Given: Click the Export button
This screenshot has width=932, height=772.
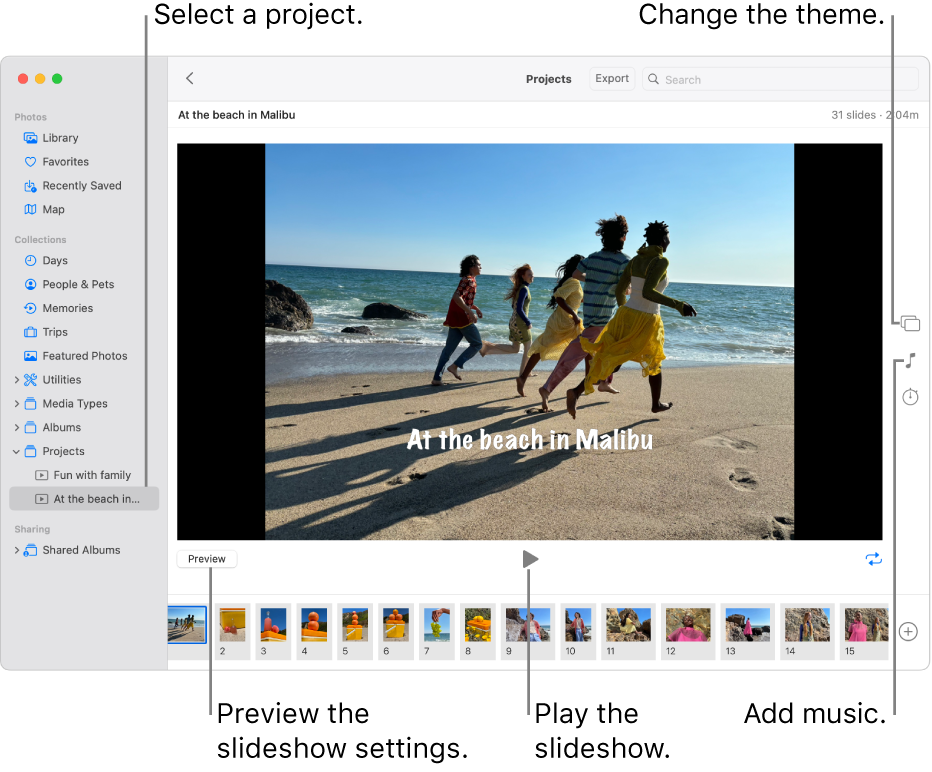Looking at the screenshot, I should click(x=612, y=78).
